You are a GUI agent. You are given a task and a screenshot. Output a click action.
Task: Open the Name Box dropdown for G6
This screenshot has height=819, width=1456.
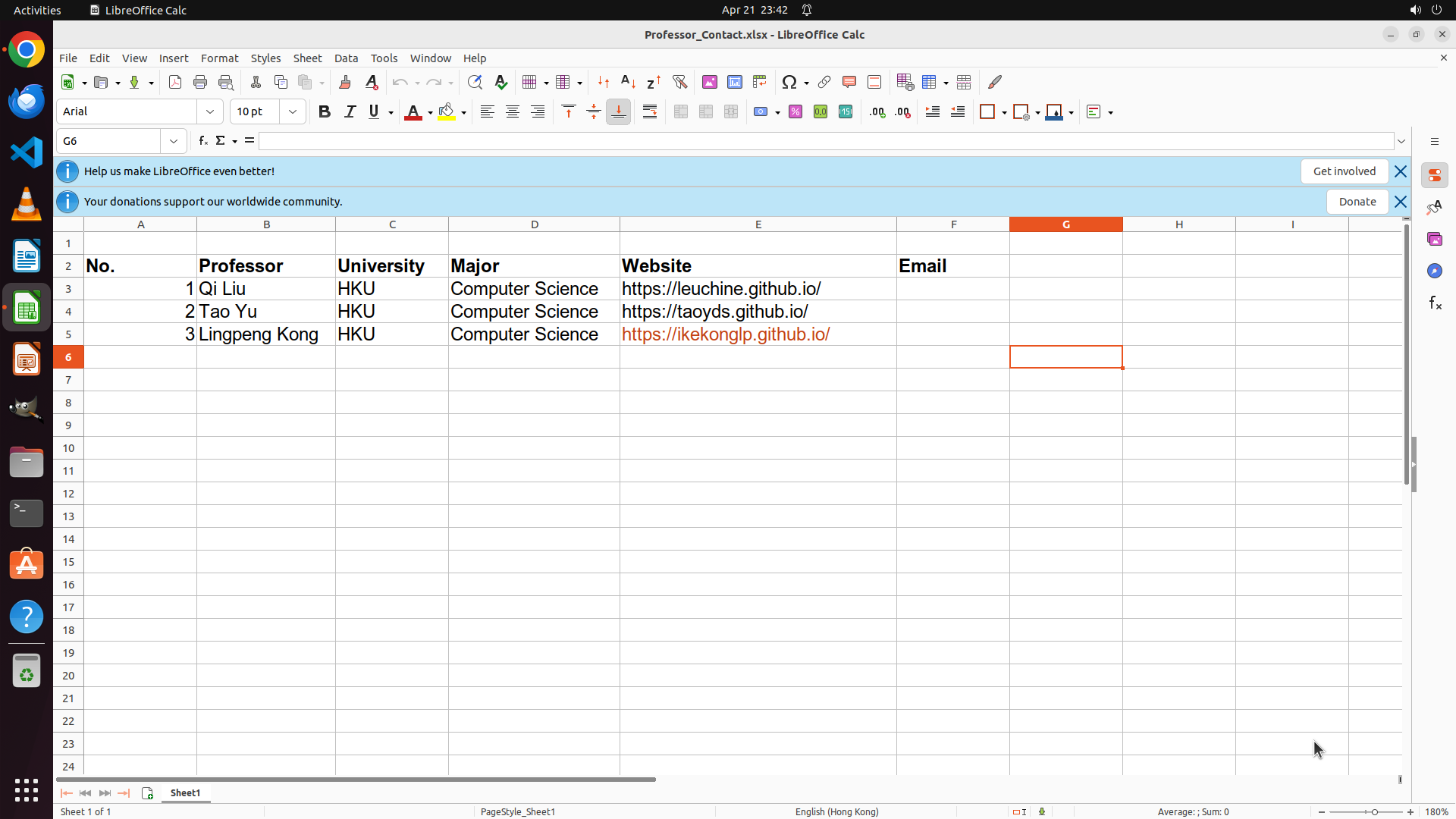point(174,141)
